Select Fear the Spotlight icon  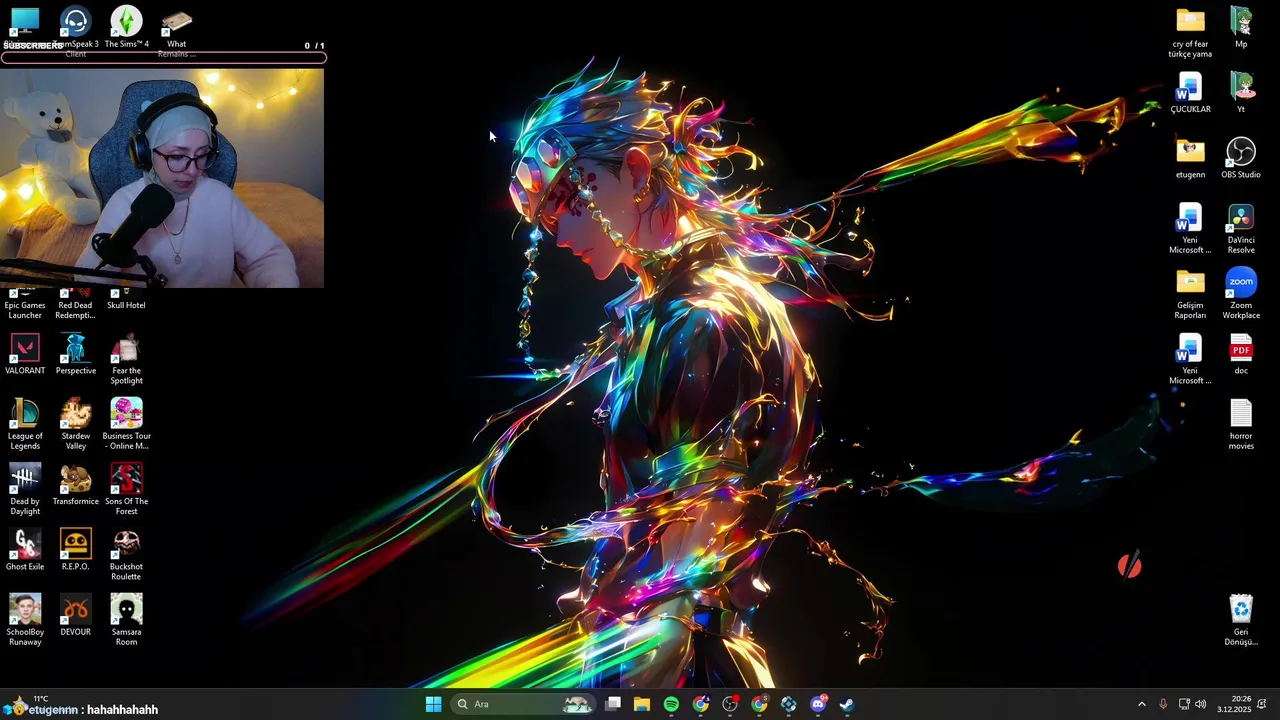pyautogui.click(x=126, y=349)
